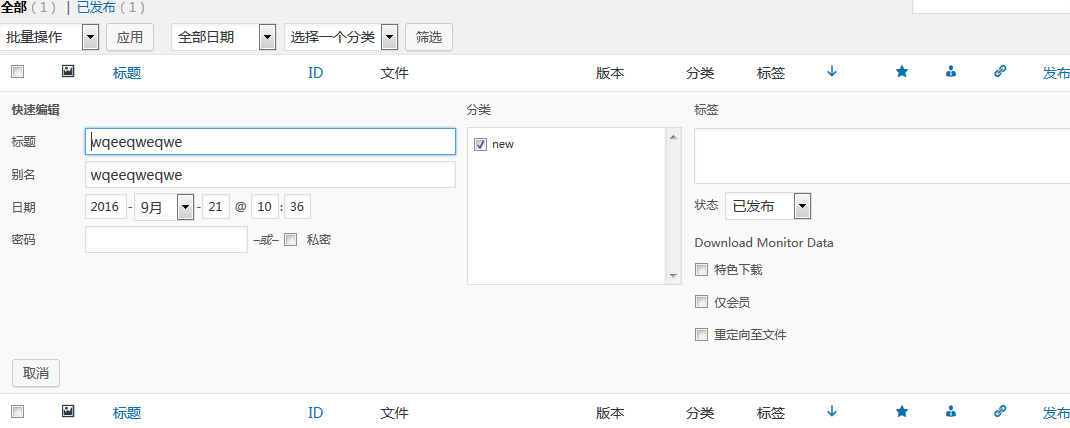The width and height of the screenshot is (1070, 428).
Task: Click the category list scrollbar
Action: (x=673, y=205)
